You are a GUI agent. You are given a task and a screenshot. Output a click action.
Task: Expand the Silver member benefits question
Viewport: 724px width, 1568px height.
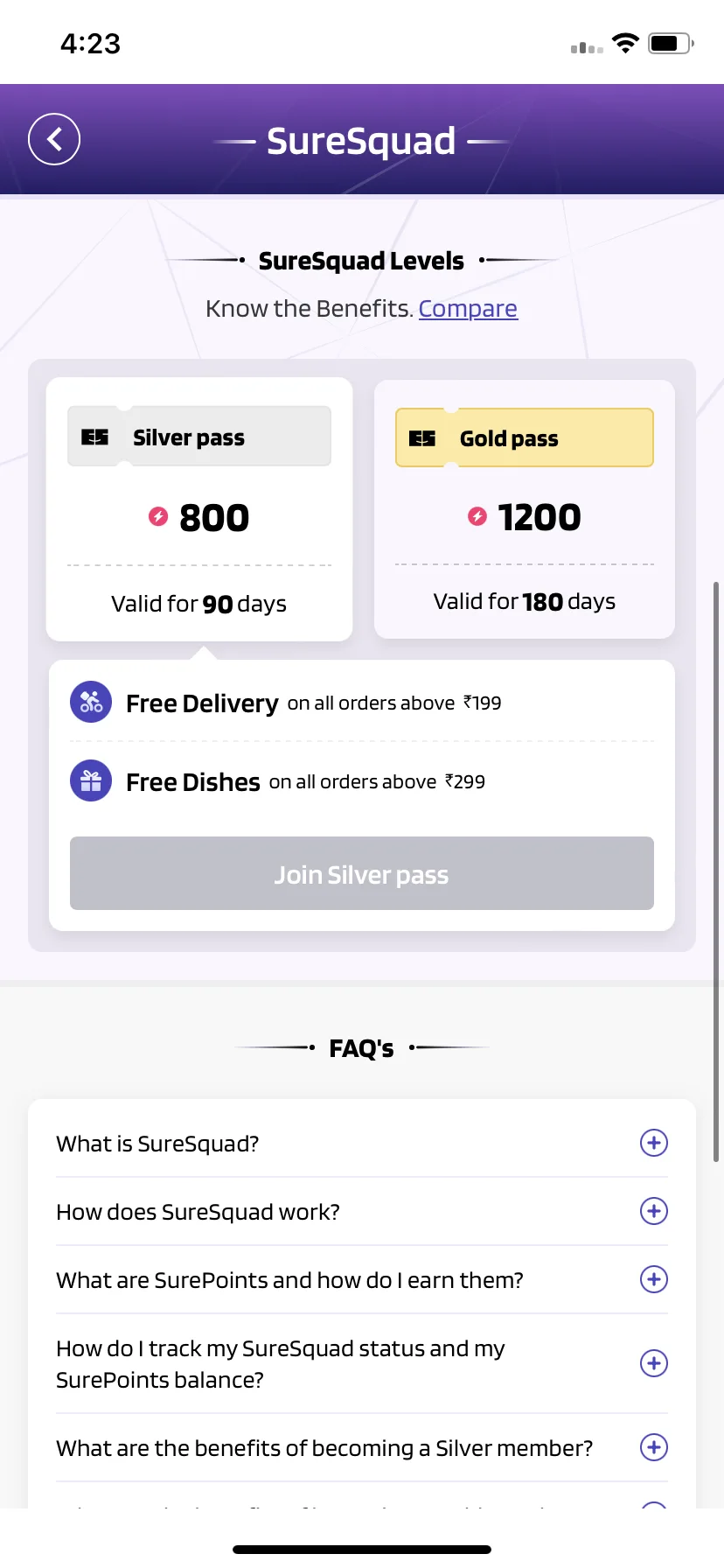coord(654,1447)
